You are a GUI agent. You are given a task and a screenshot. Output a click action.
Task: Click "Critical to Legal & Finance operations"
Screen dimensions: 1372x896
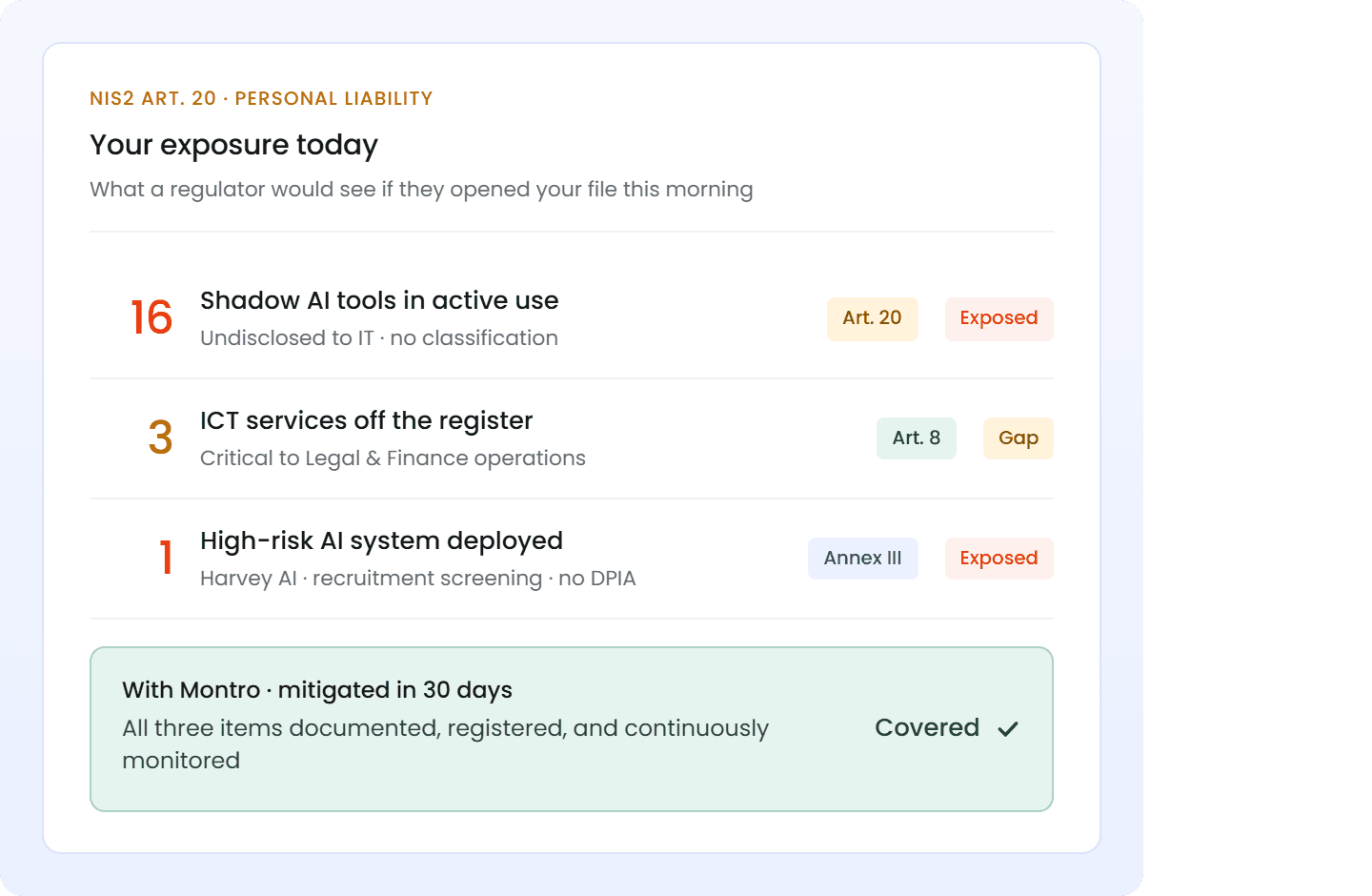pyautogui.click(x=393, y=458)
